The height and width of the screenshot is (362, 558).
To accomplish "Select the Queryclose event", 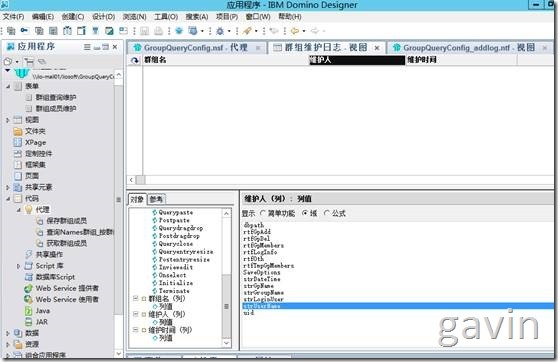I will (176, 244).
